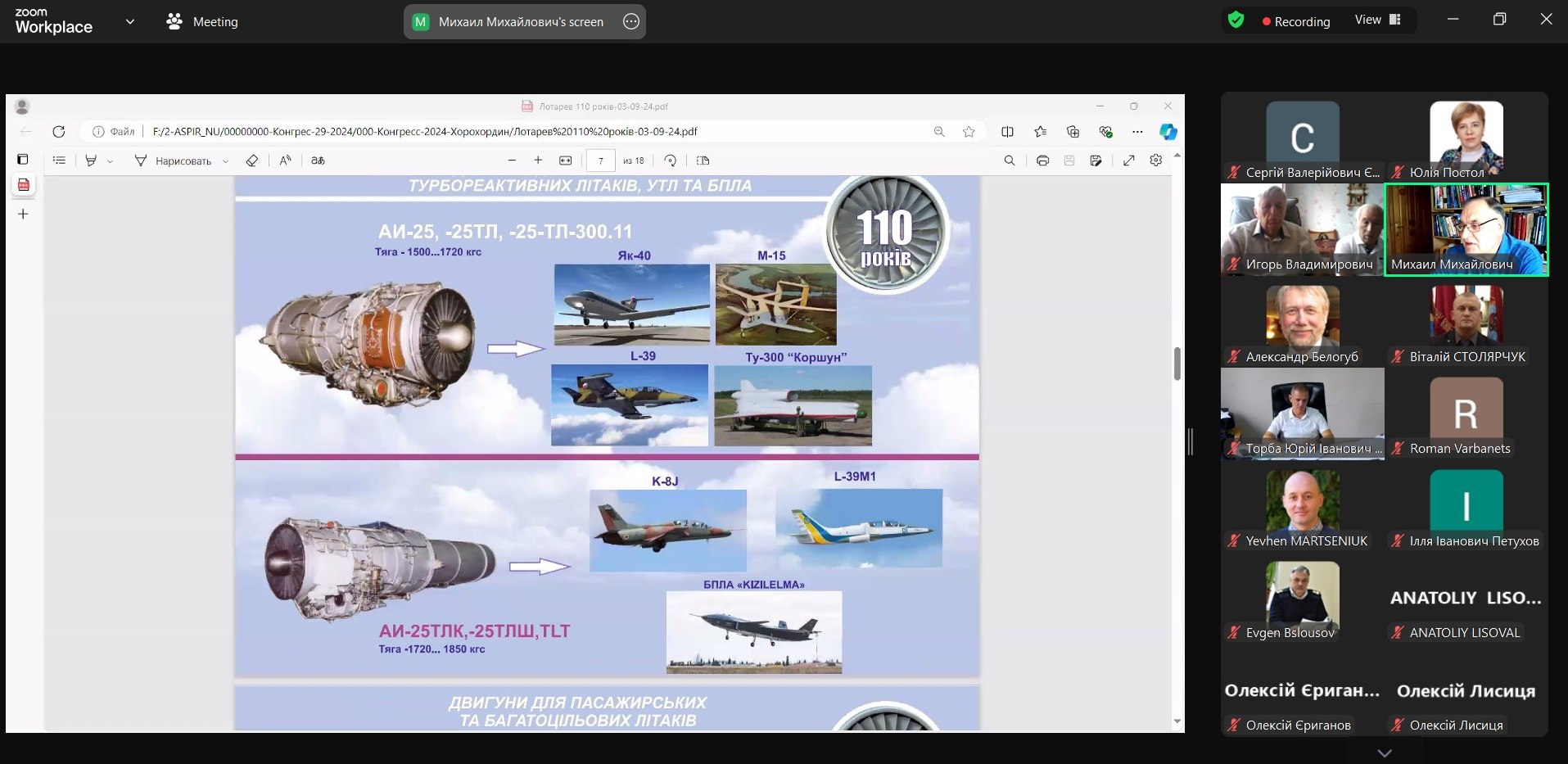The height and width of the screenshot is (764, 1568).
Task: Open the Zoom View layout menu
Action: coord(1377,20)
